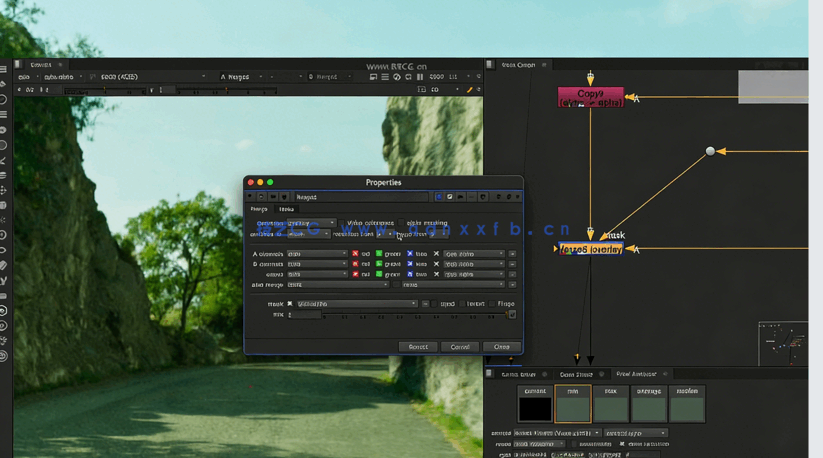Open the operation dropdown in Properties

point(311,224)
